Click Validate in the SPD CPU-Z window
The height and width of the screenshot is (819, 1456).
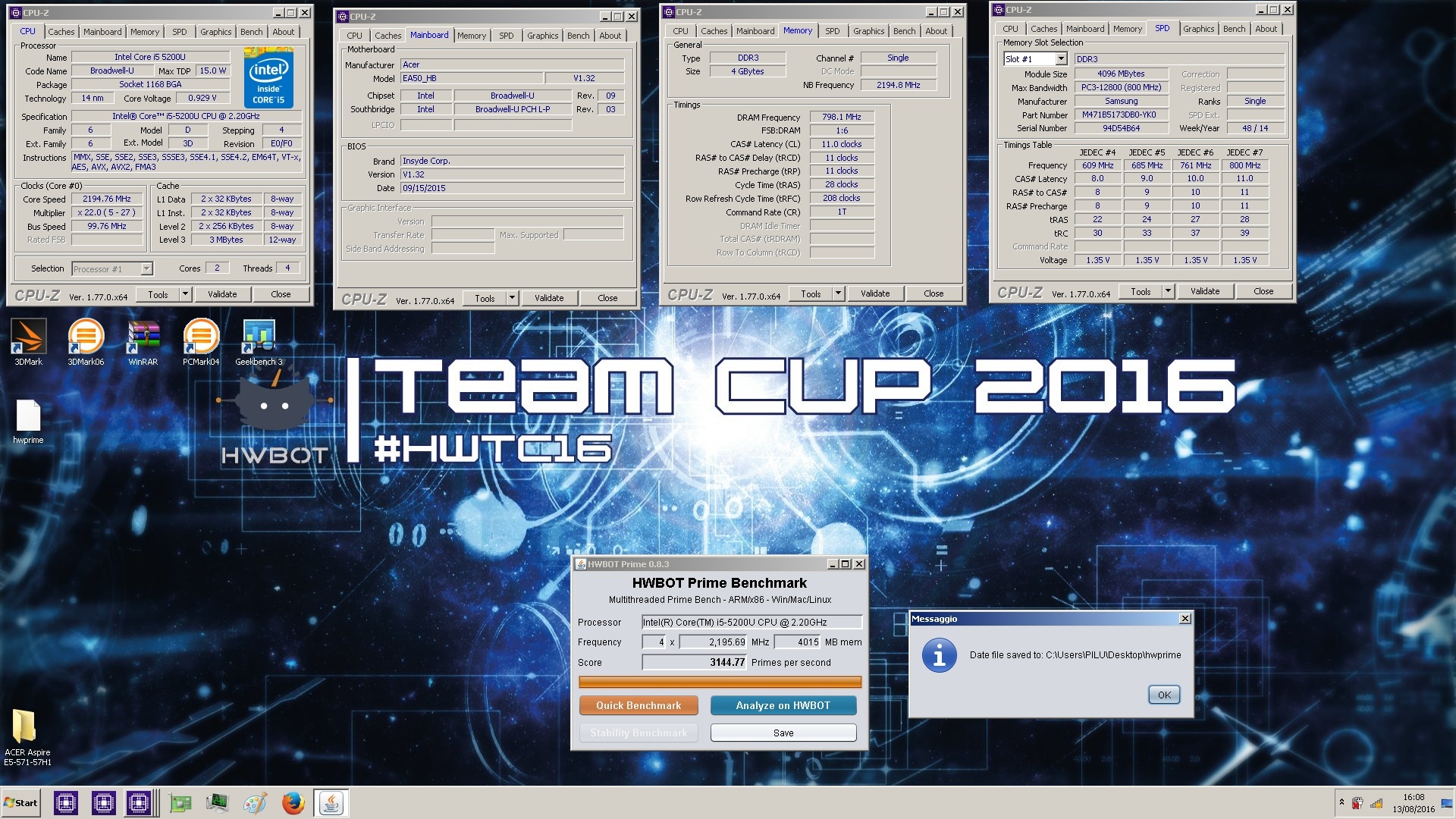(1205, 291)
